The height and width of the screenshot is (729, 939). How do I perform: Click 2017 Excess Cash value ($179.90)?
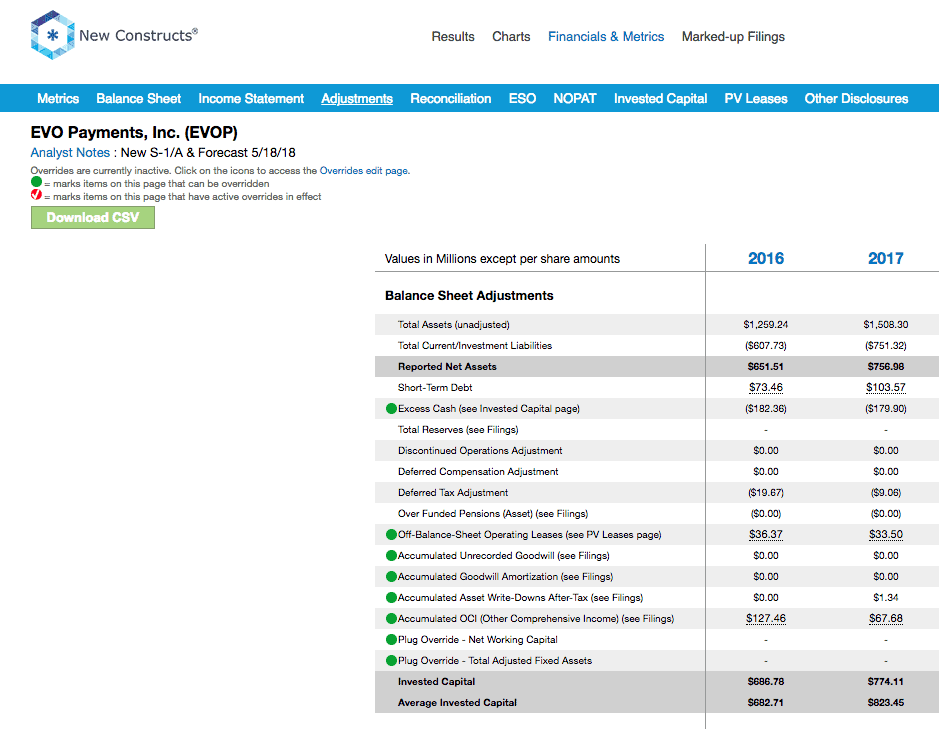(x=886, y=409)
